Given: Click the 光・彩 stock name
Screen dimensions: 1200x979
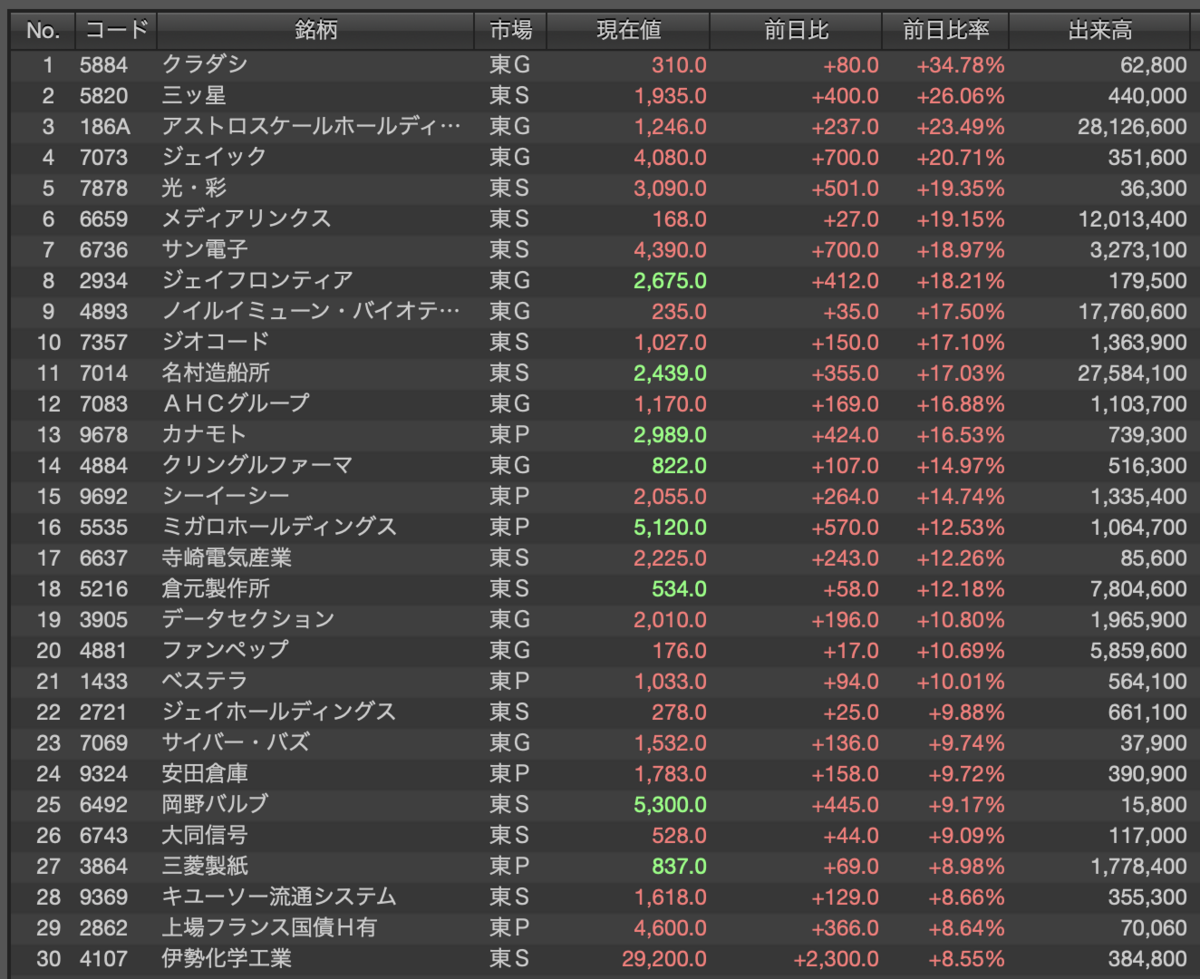Looking at the screenshot, I should pos(194,188).
